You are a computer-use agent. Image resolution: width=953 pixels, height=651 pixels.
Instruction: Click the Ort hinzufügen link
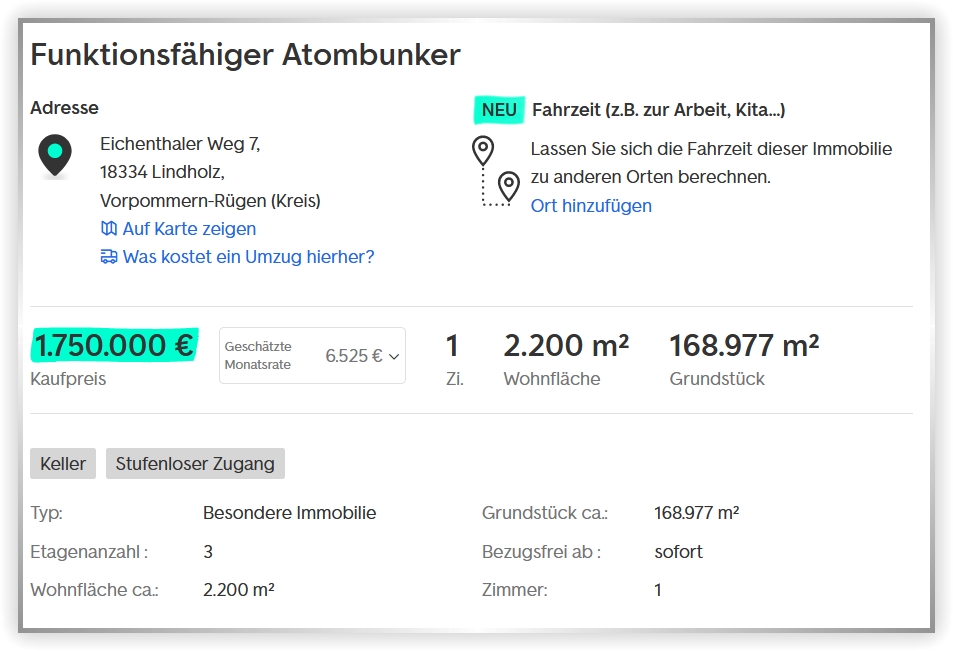(x=591, y=206)
